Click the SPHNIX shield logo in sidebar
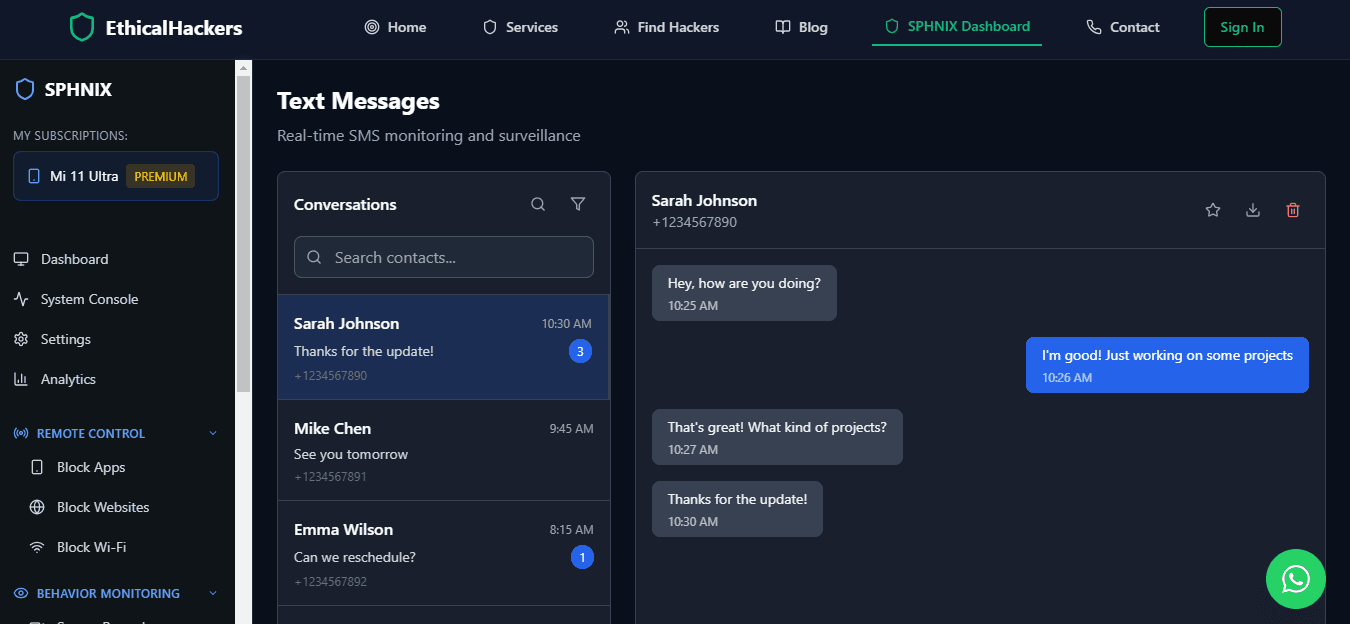Image resolution: width=1350 pixels, height=624 pixels. click(x=25, y=90)
